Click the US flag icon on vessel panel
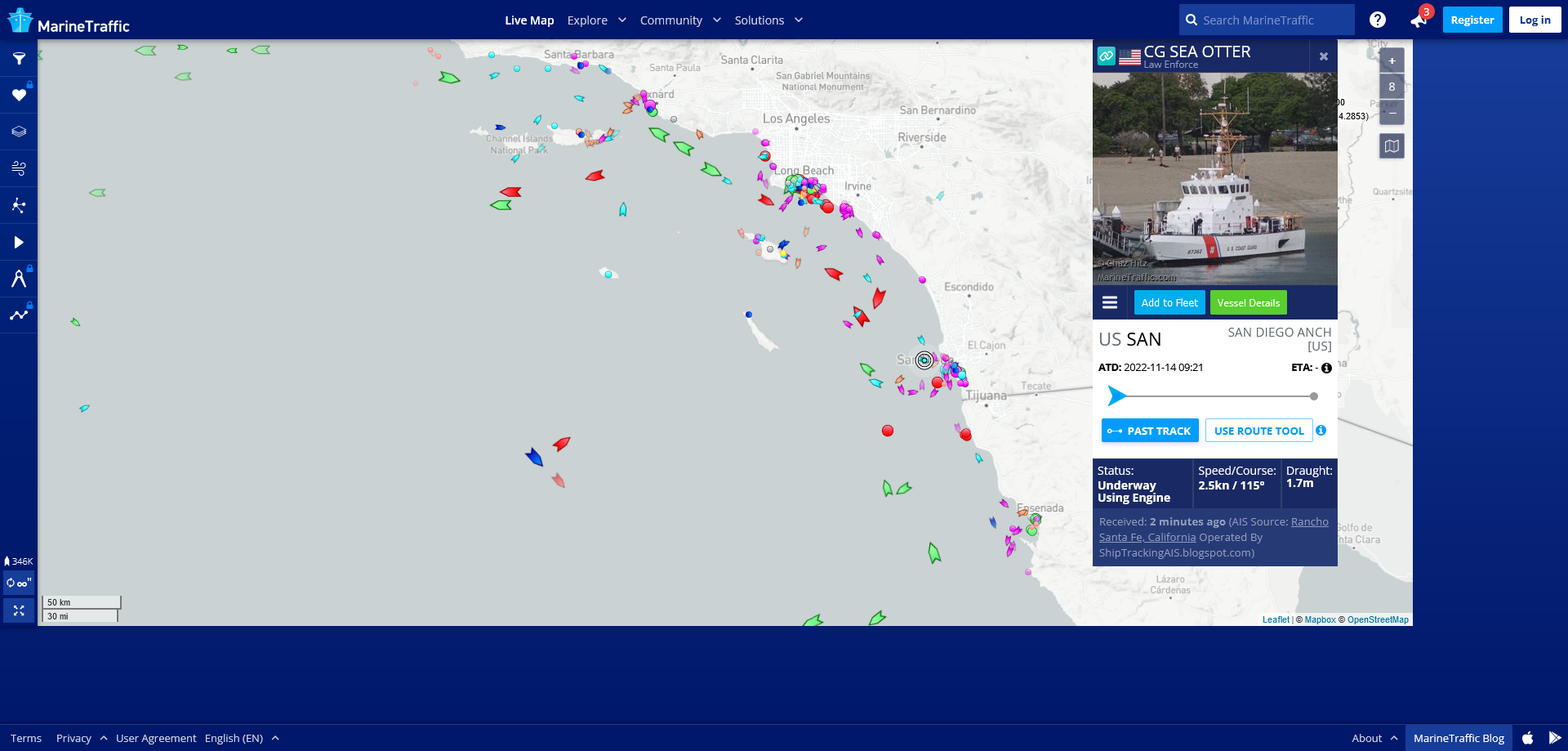Image resolution: width=1568 pixels, height=751 pixels. 1129,56
